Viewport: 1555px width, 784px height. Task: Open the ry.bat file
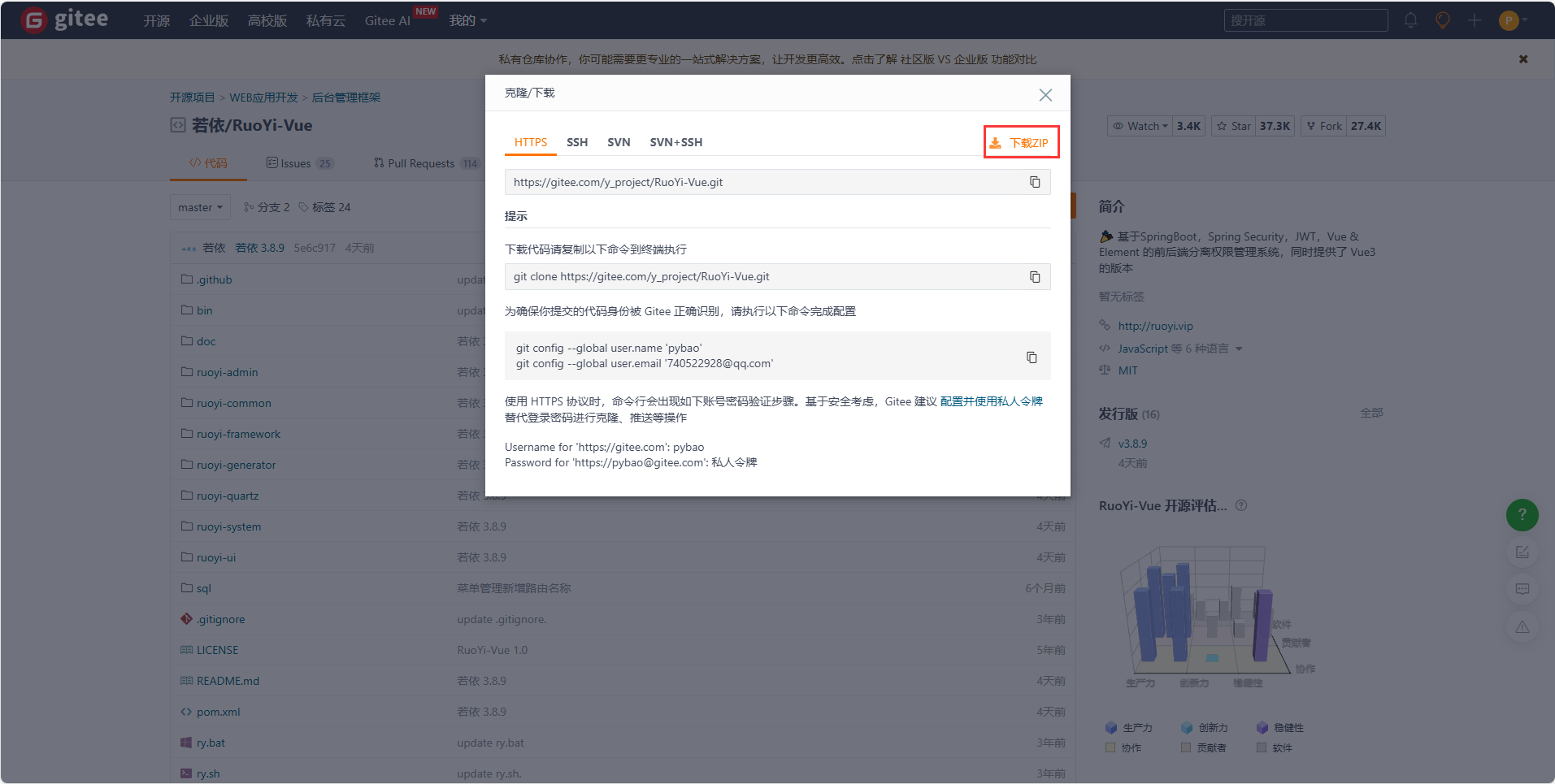tap(211, 743)
